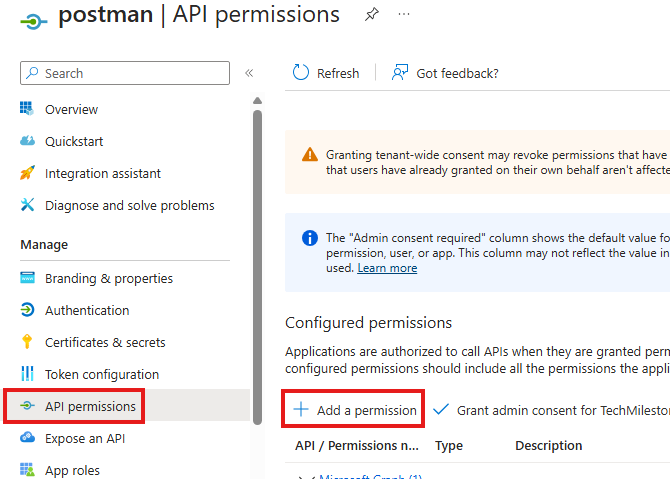Click the pin icon beside the page title
This screenshot has height=479, width=670.
(x=371, y=15)
